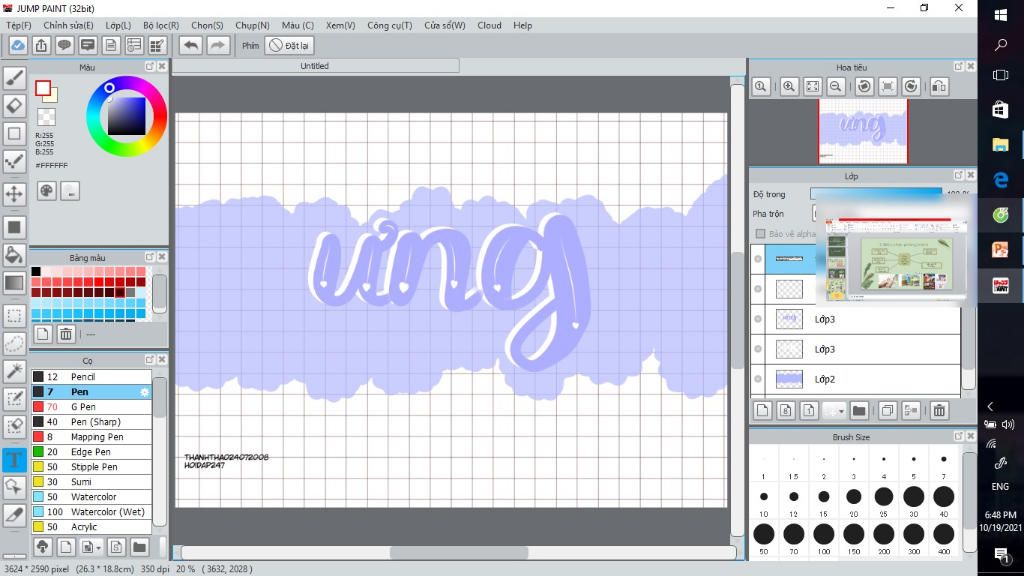Click the Đặt lại button
The image size is (1024, 576).
(x=290, y=46)
